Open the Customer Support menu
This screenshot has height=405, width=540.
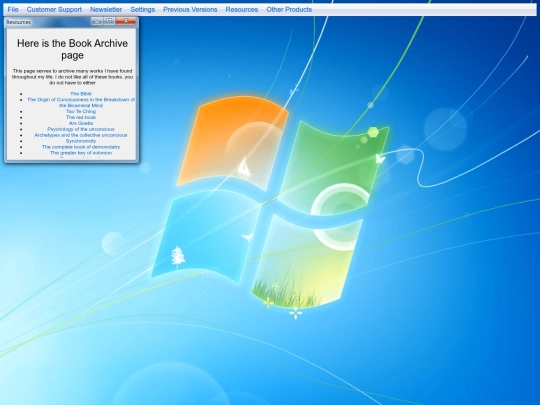(54, 10)
